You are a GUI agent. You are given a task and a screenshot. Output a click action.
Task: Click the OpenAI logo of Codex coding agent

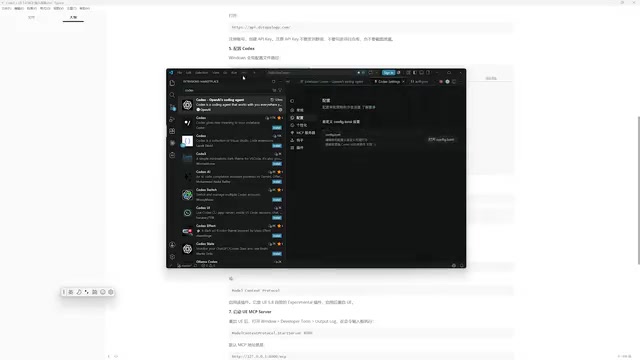tap(187, 105)
